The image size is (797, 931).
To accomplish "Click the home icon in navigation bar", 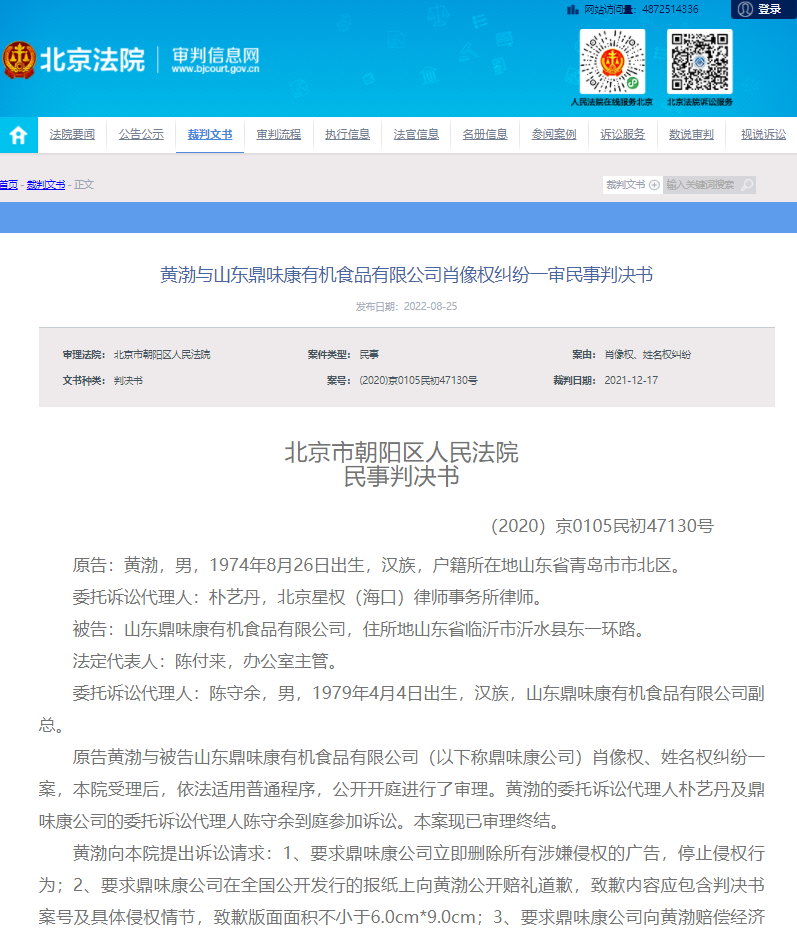I will tap(18, 135).
